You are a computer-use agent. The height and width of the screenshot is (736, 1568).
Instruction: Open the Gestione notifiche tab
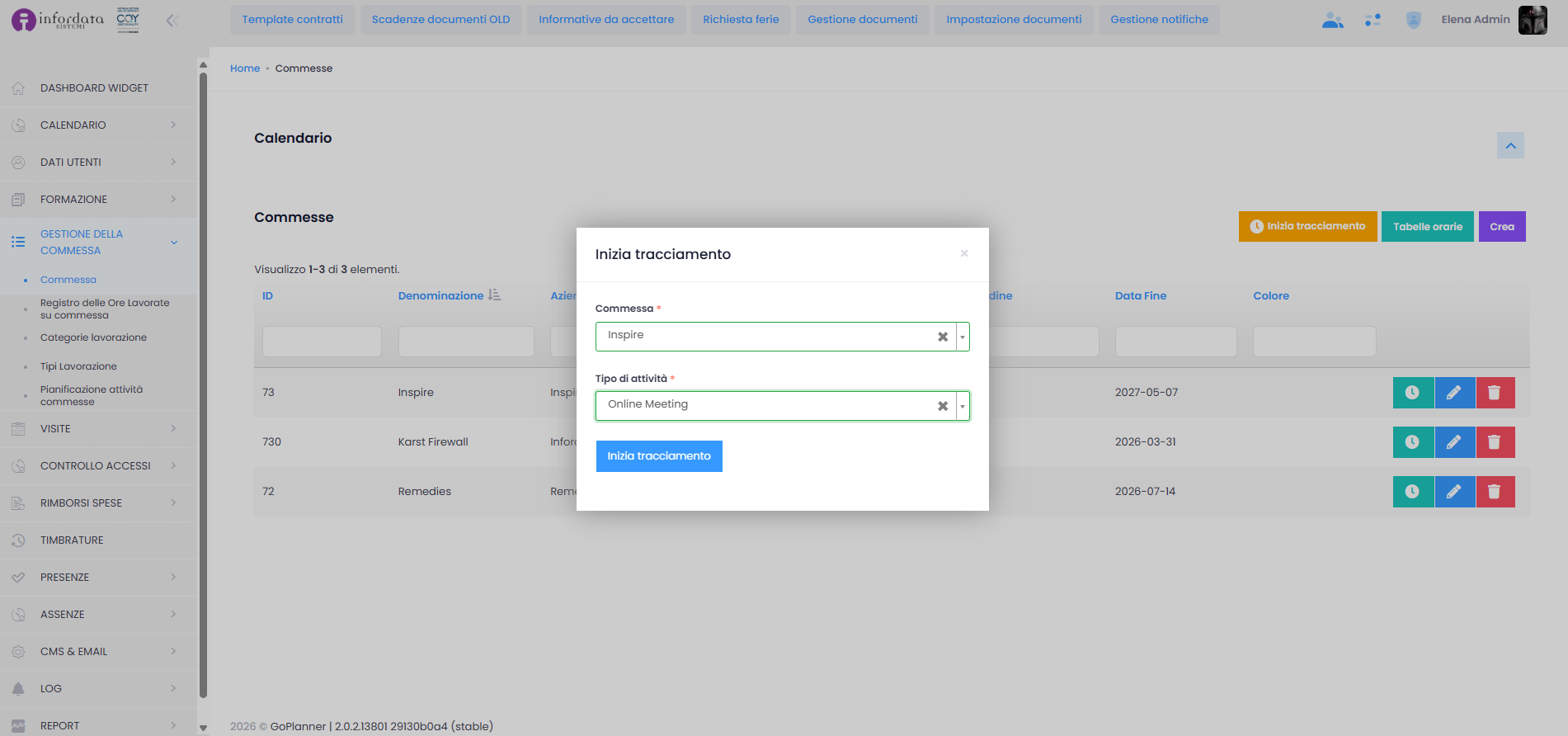tap(1159, 20)
